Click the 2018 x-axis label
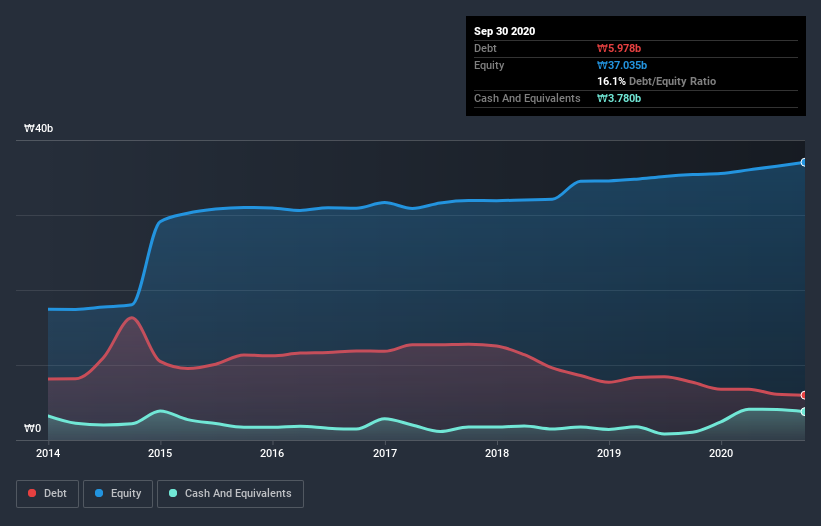Screen dimensions: 821x526 coord(497,453)
